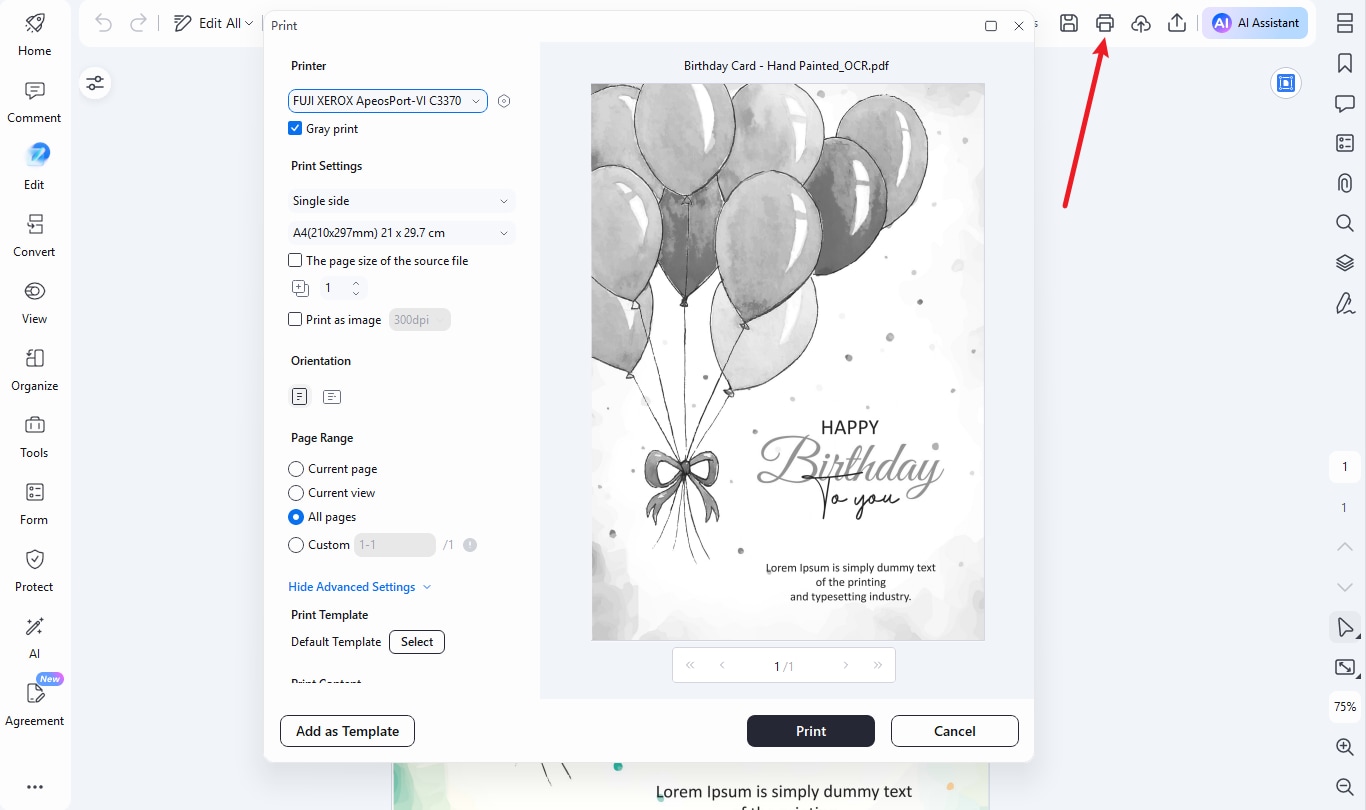Screen dimensions: 1366x810
Task: Click the Redo arrow icon
Action: point(138,23)
